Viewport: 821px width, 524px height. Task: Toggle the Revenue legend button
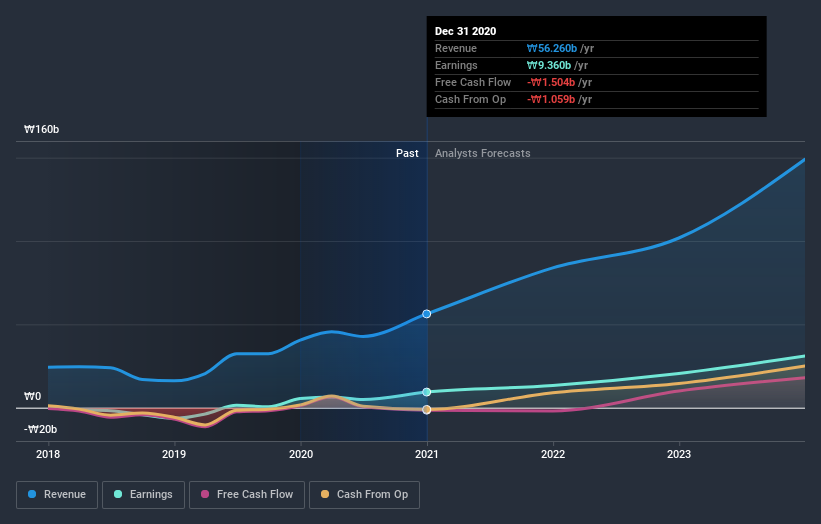[57, 495]
